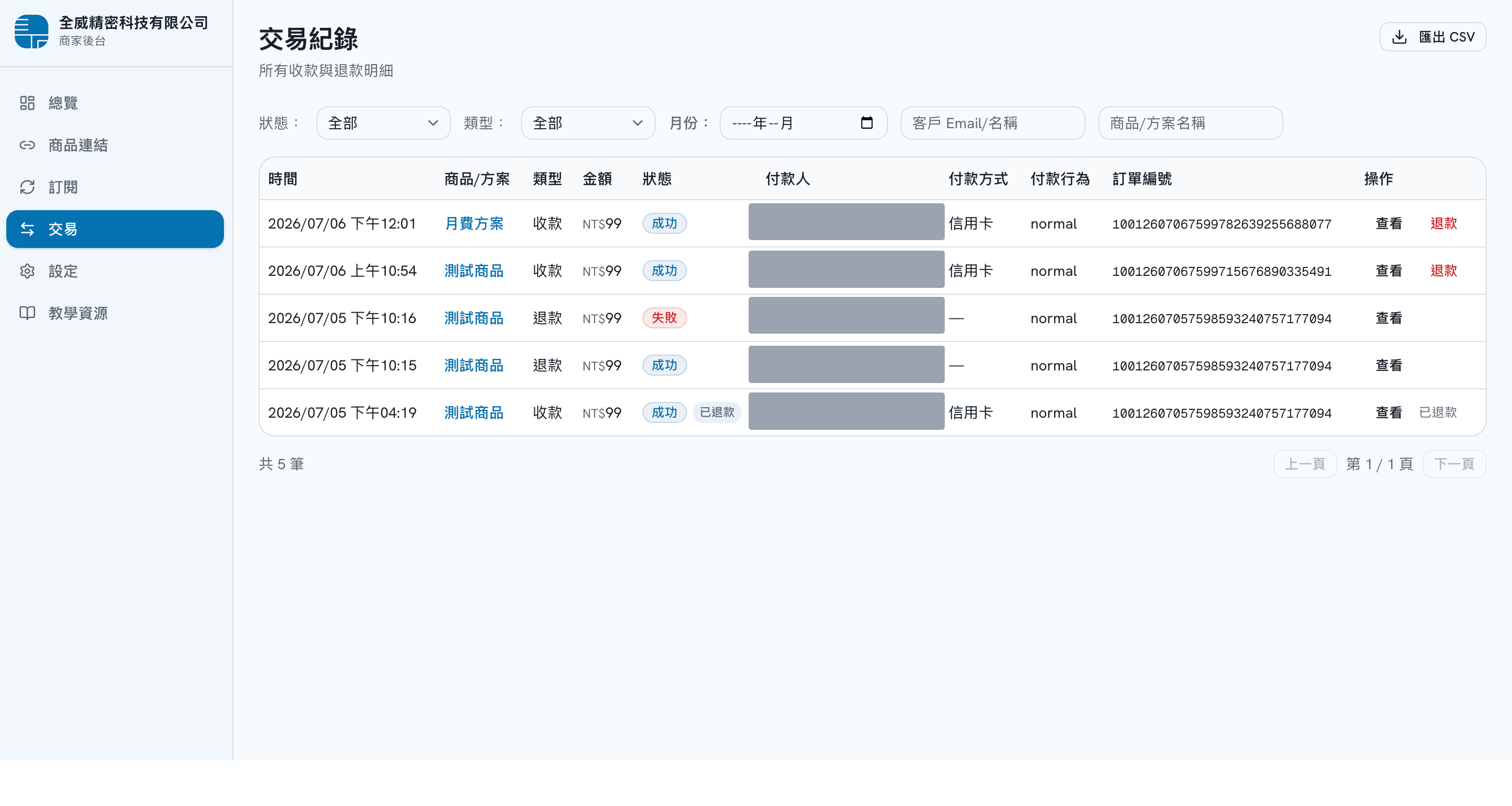The image size is (1512, 806).
Task: Go to 總覽 in the sidebar
Action: click(115, 102)
